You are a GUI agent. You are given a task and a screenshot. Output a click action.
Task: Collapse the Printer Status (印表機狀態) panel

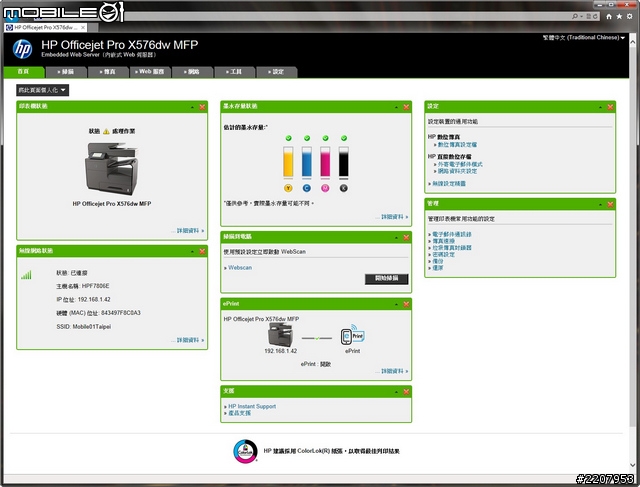192,107
